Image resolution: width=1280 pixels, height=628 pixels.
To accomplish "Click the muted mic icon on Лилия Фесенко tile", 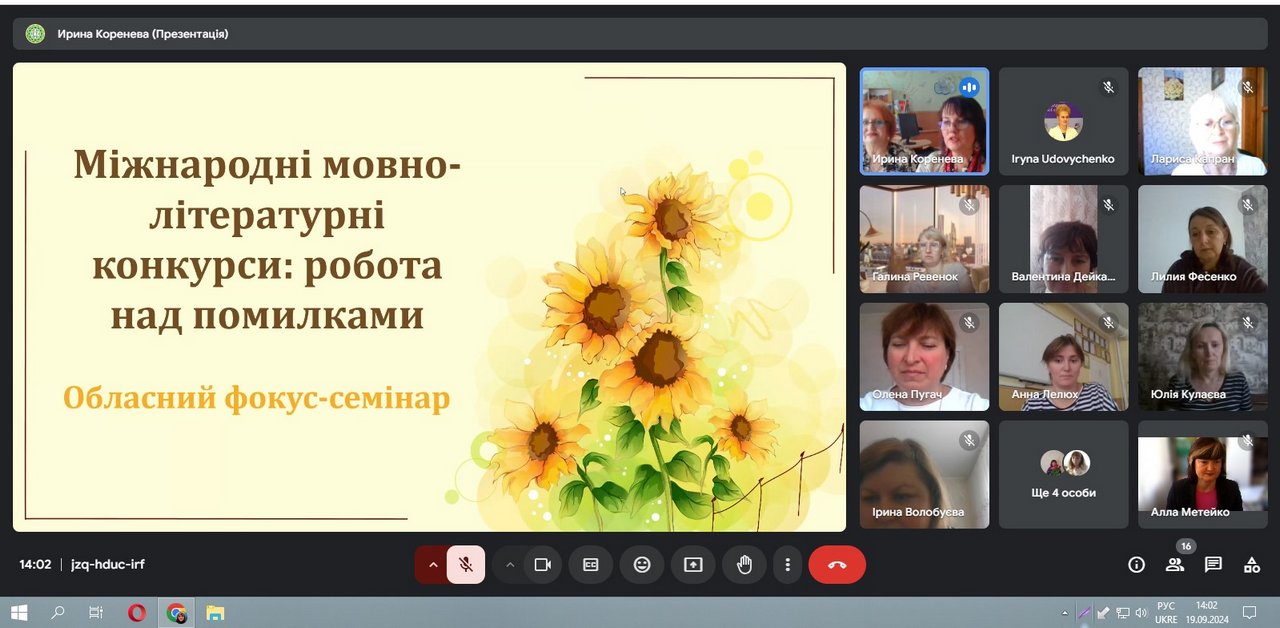I will 1247,205.
